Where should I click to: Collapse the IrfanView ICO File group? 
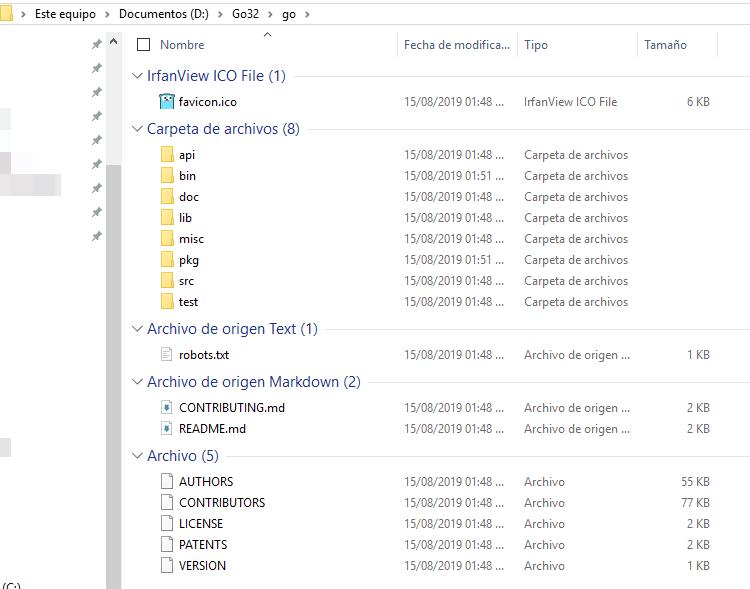[137, 76]
